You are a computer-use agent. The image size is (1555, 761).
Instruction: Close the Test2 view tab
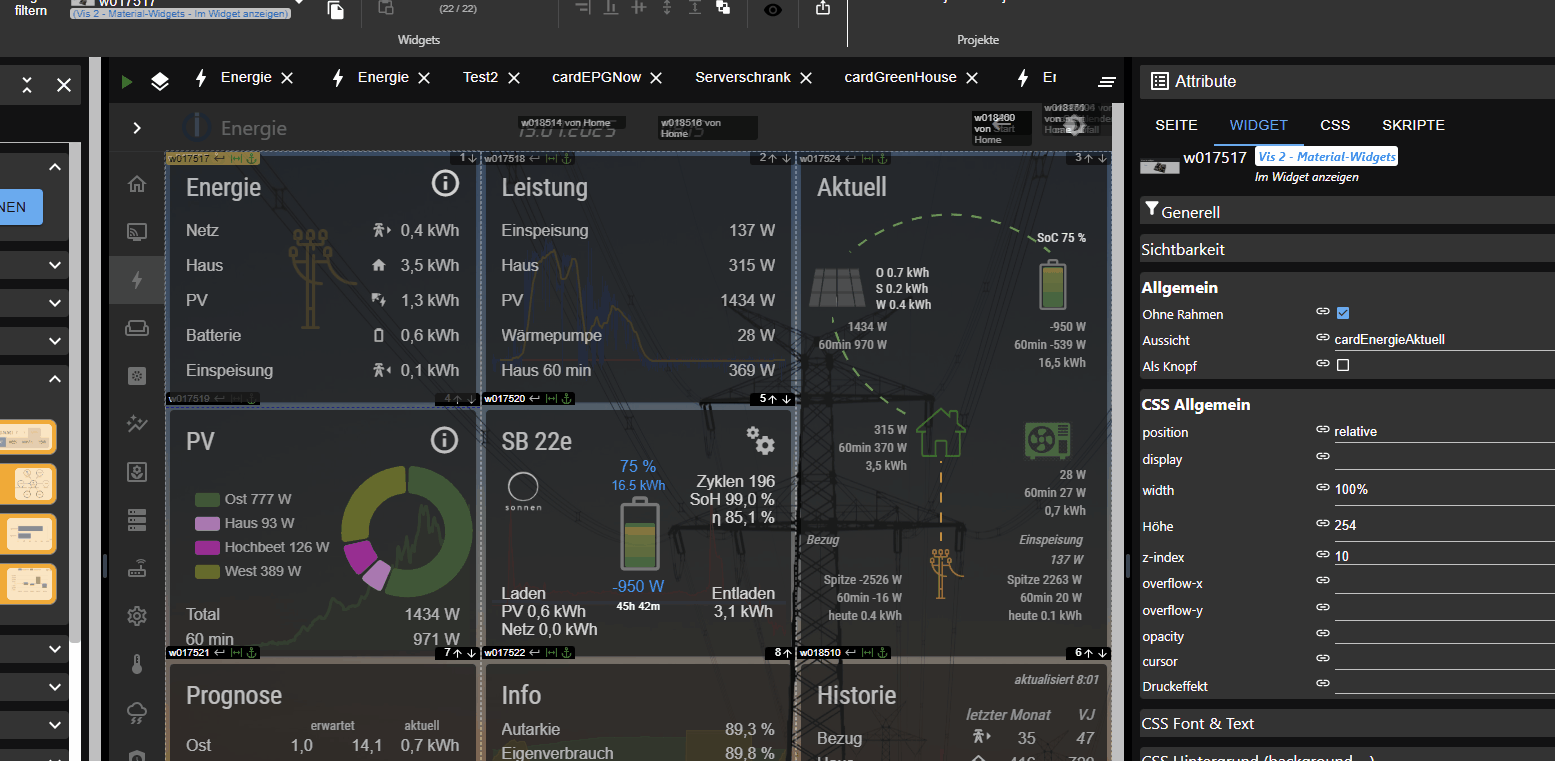tap(514, 78)
